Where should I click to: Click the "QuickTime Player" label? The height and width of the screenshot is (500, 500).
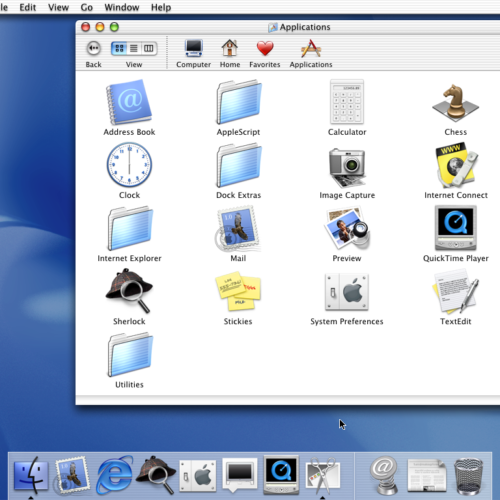(456, 258)
